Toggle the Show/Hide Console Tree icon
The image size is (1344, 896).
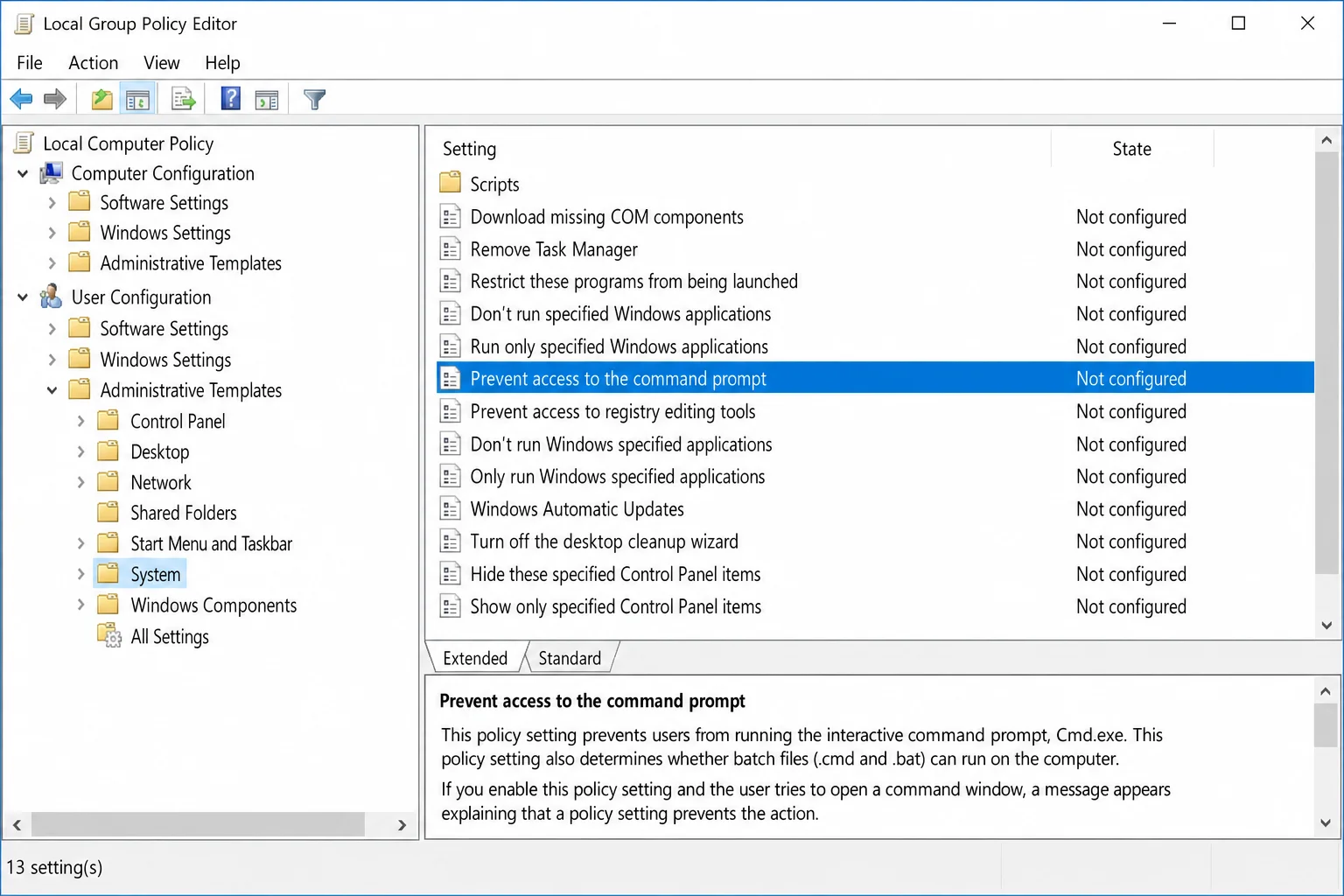137,100
